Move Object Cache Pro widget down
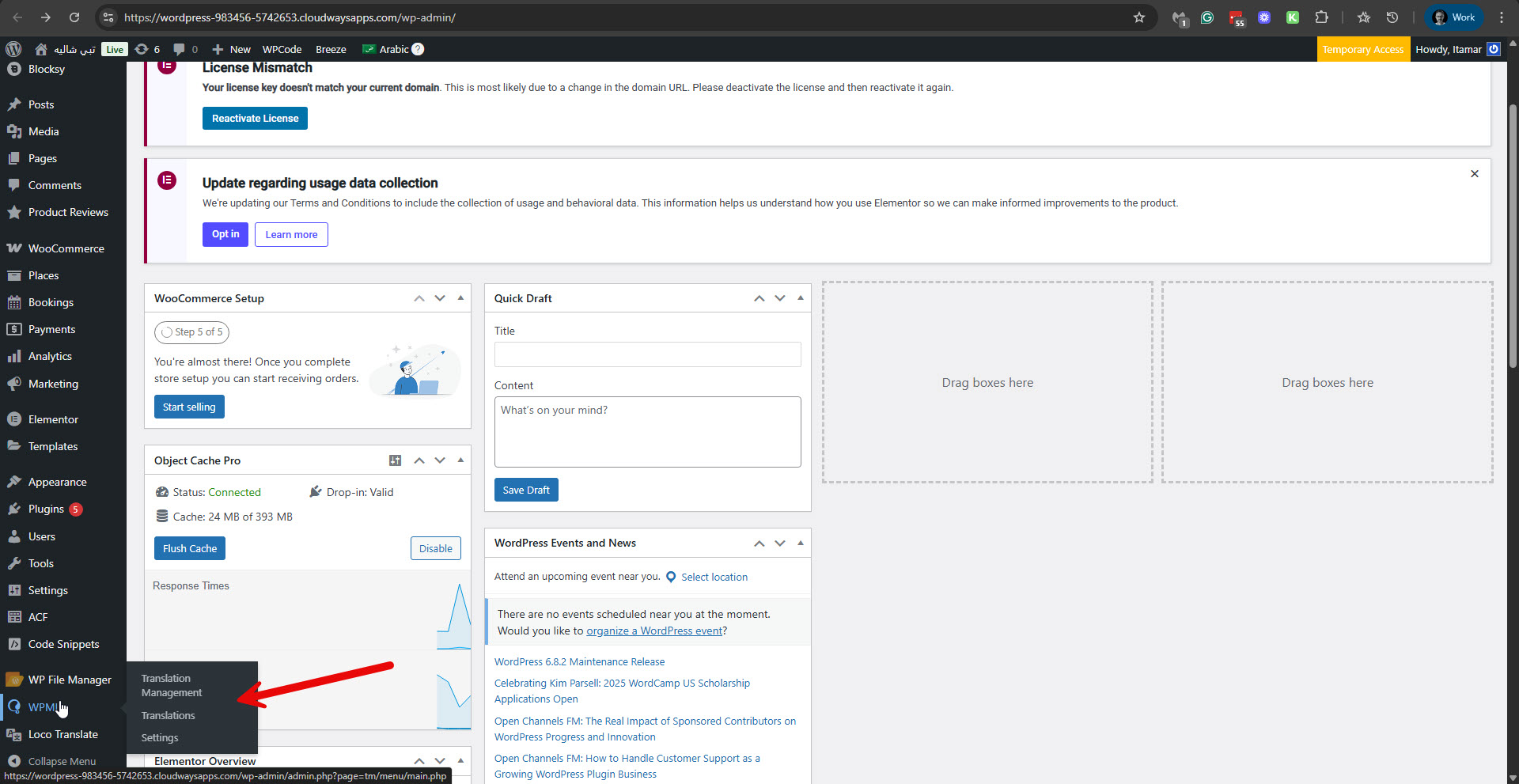This screenshot has width=1519, height=784. pos(440,460)
